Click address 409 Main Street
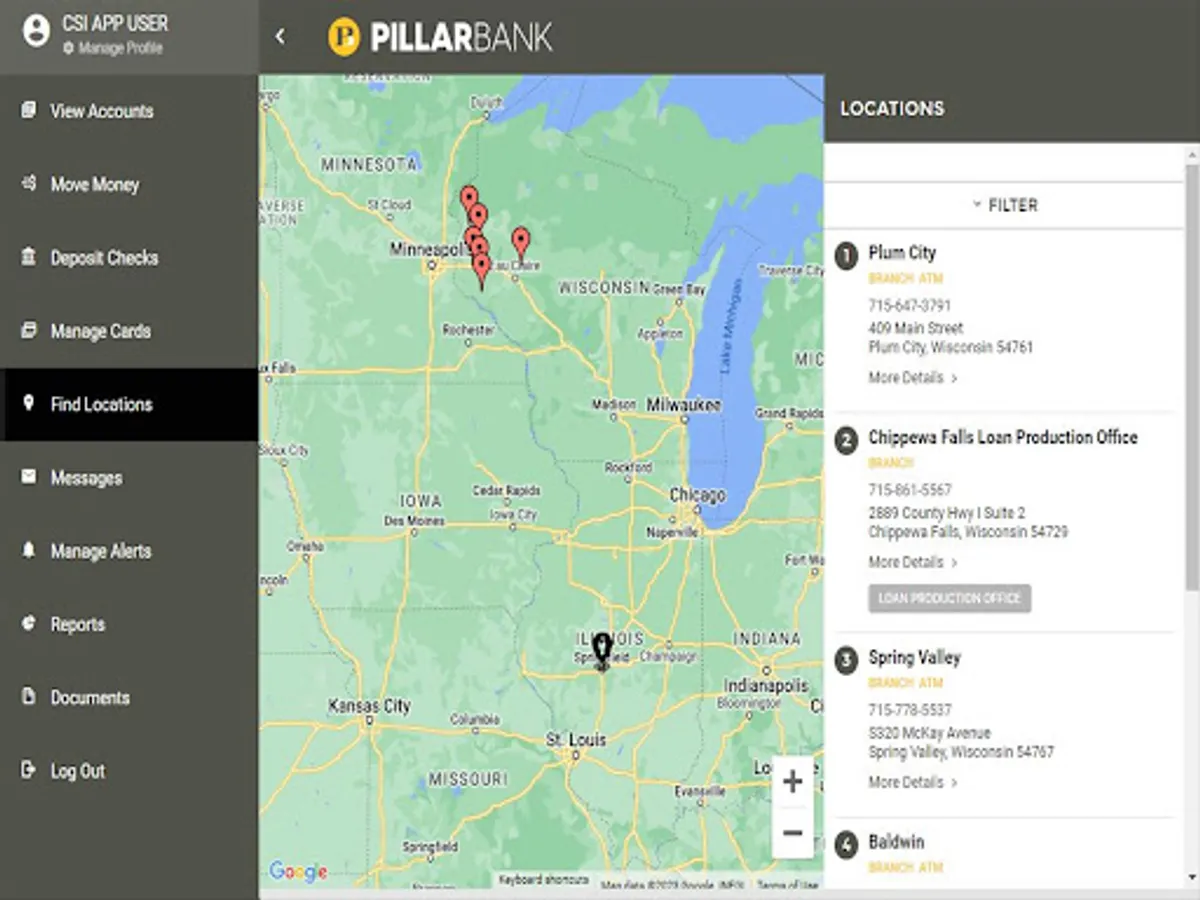The height and width of the screenshot is (900, 1200). tap(916, 328)
